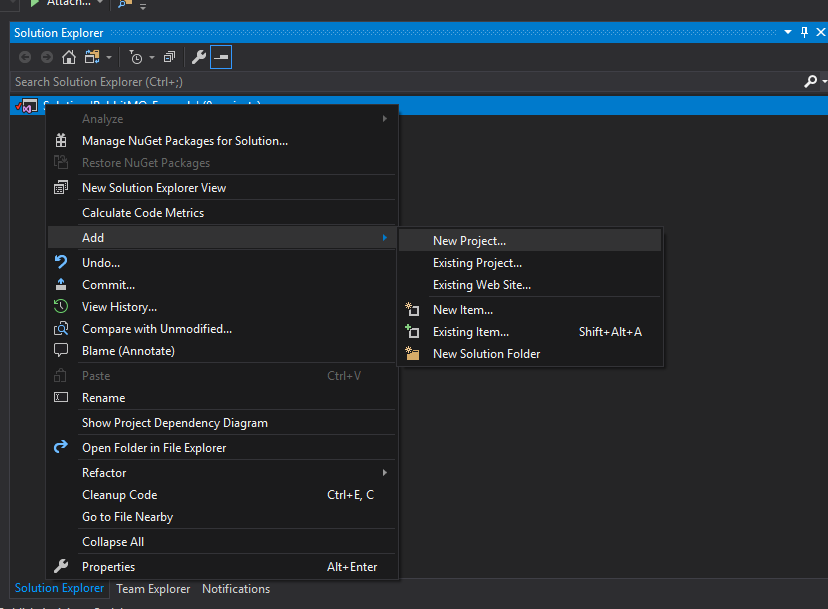The height and width of the screenshot is (609, 828).
Task: Select the wrench Properties icon in the toolbar
Action: point(197,57)
